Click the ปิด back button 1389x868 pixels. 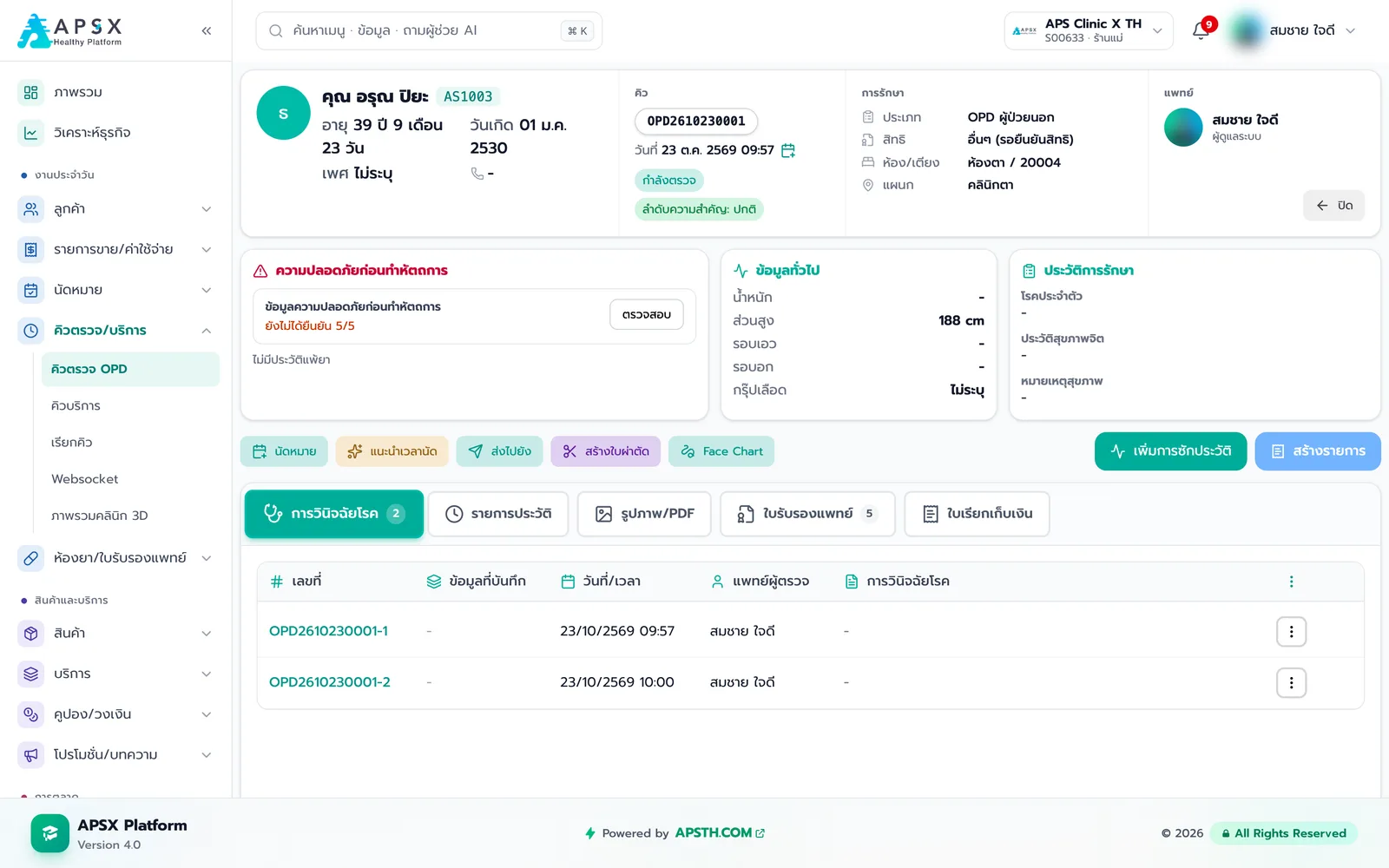coord(1333,206)
